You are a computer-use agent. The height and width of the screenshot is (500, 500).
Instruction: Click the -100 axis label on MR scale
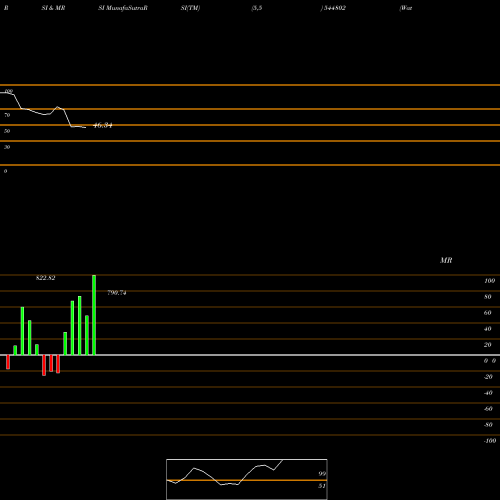[x=489, y=441]
